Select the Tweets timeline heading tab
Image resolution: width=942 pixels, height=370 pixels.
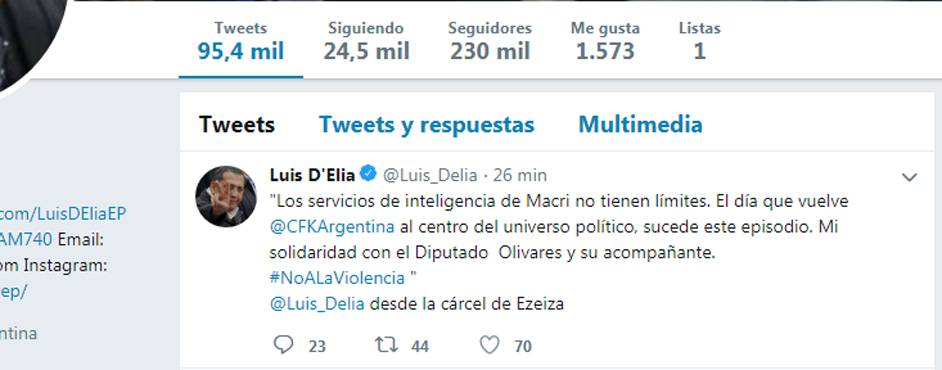[x=237, y=124]
